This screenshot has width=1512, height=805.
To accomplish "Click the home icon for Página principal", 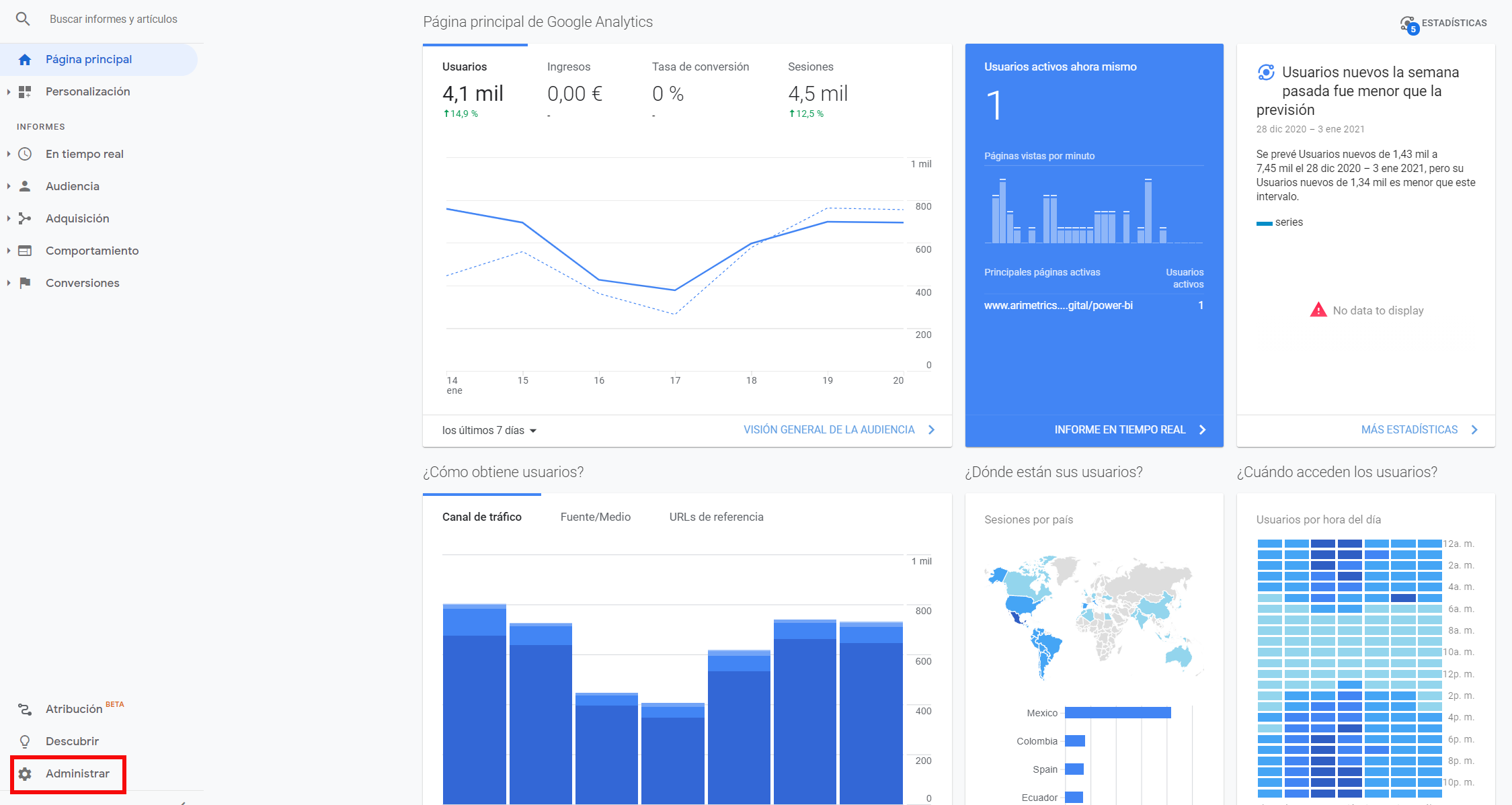I will pos(25,59).
